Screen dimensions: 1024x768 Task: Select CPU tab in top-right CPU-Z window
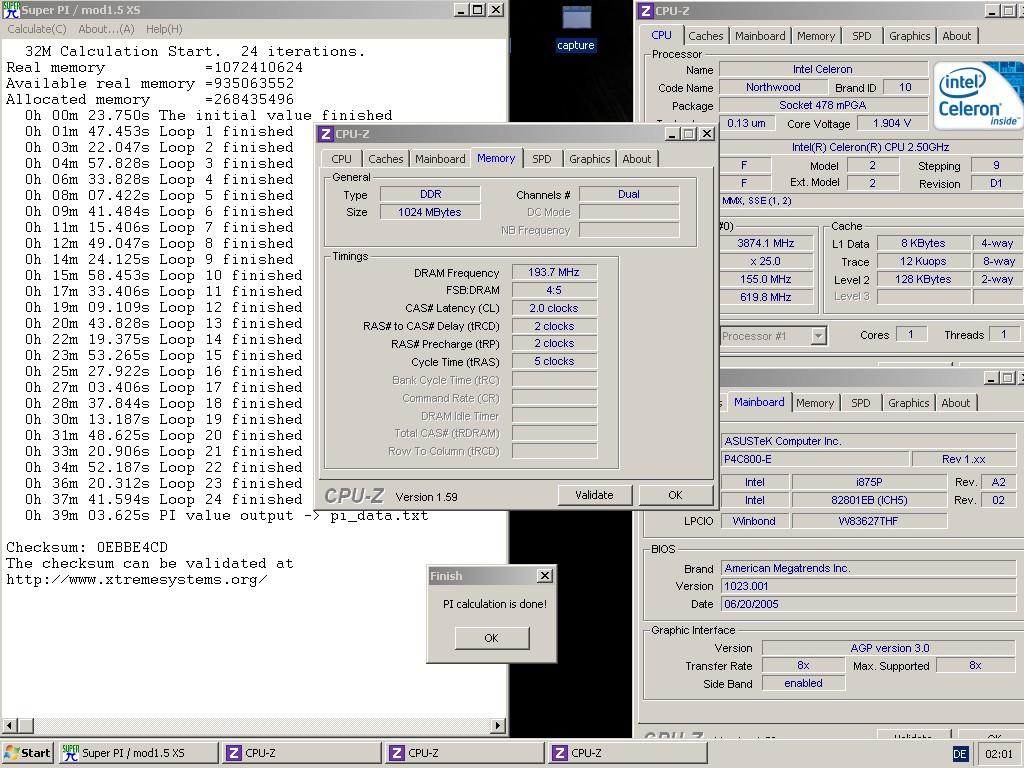pos(661,35)
